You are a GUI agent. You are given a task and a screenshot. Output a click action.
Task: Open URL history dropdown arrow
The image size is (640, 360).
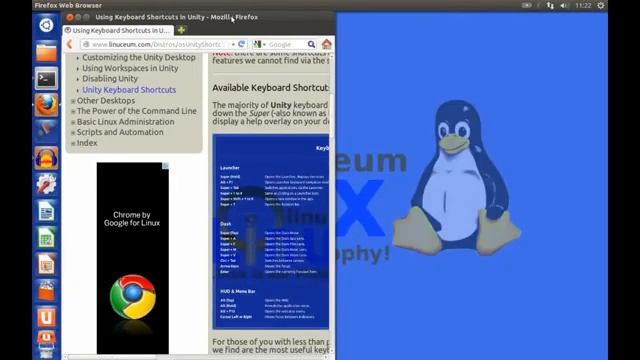pyautogui.click(x=233, y=44)
